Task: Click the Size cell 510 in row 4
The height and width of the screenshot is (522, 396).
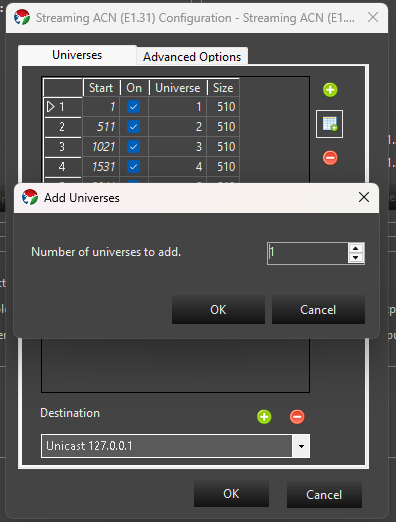Action: tap(223, 167)
